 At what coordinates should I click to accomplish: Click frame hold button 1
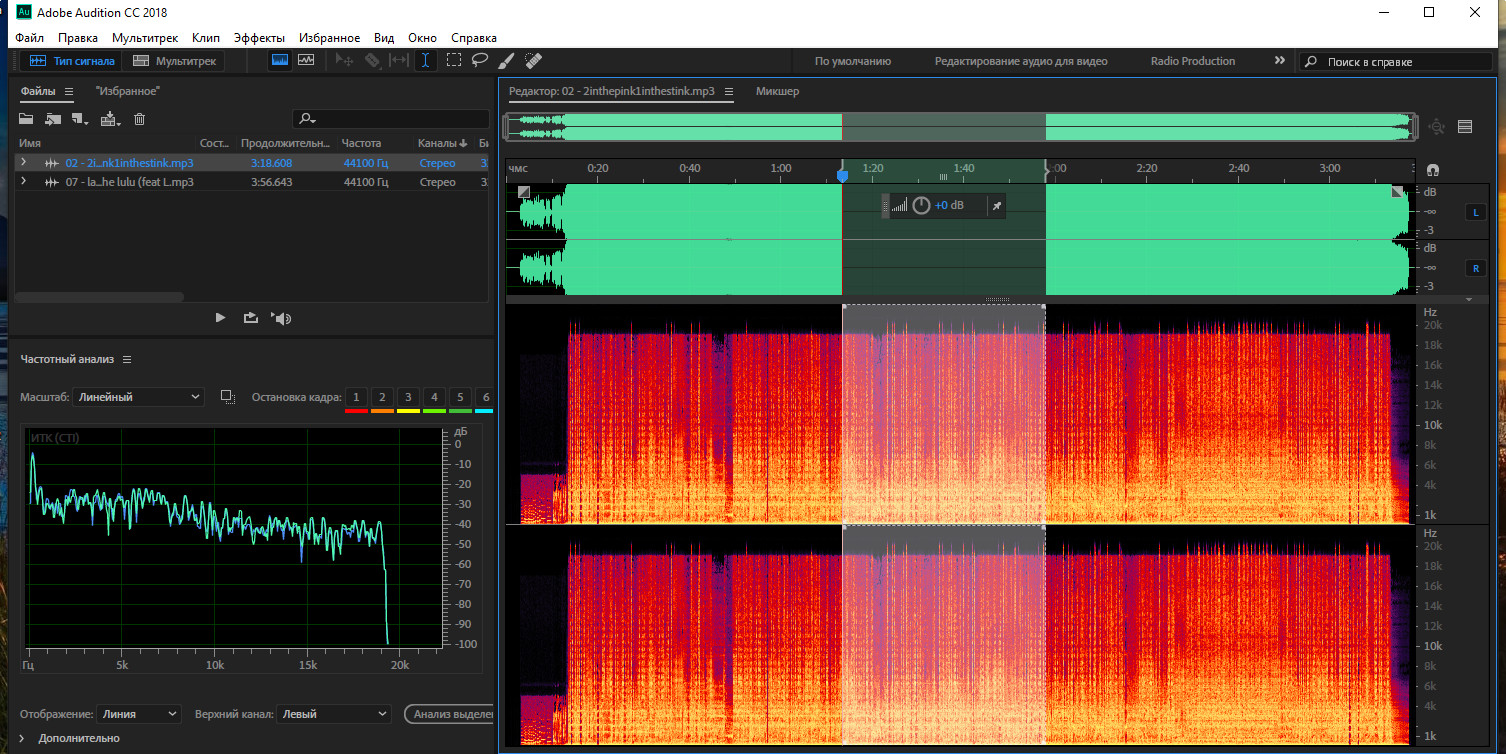(x=356, y=397)
